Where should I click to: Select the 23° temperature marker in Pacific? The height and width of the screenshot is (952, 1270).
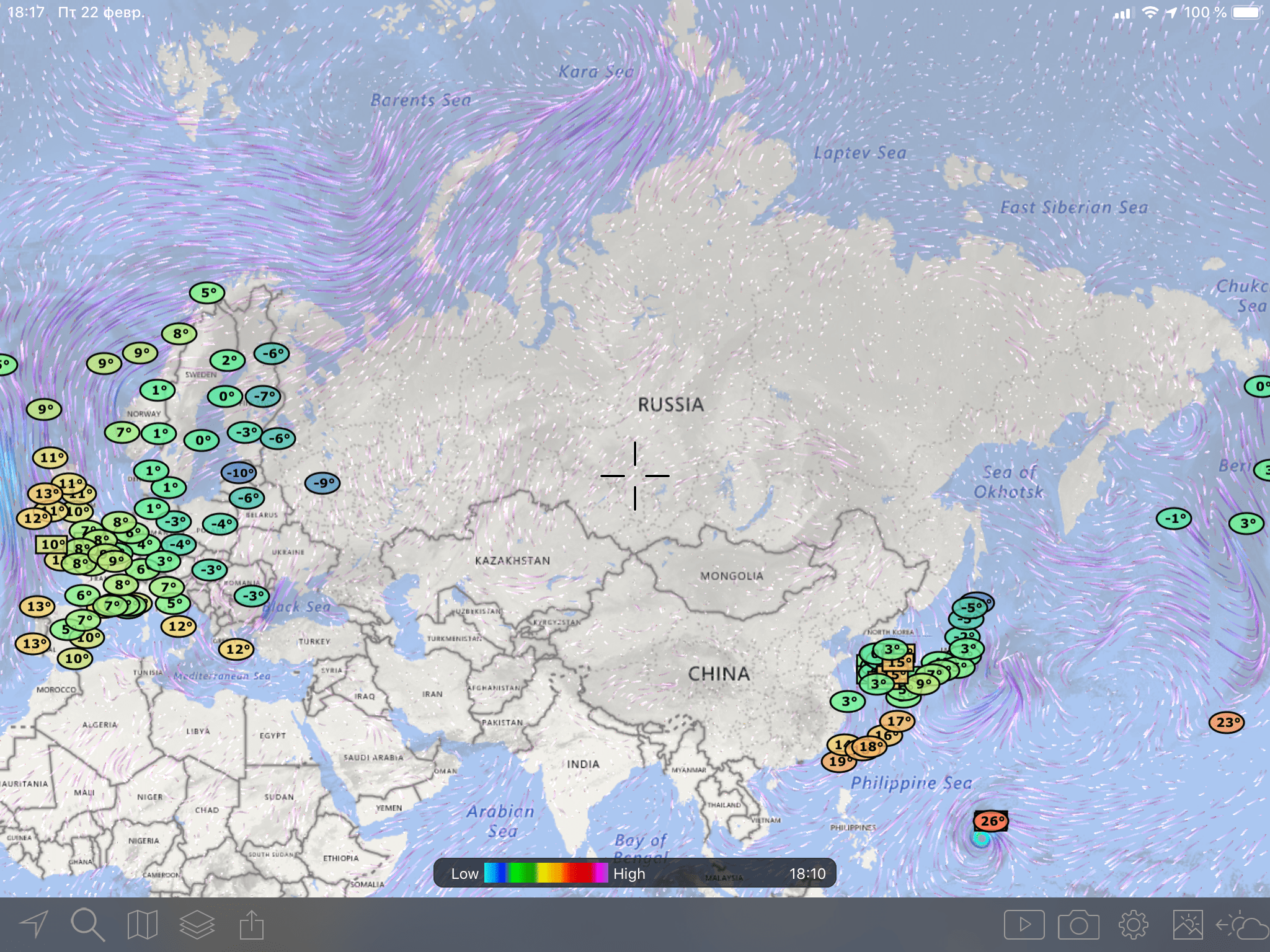1226,722
